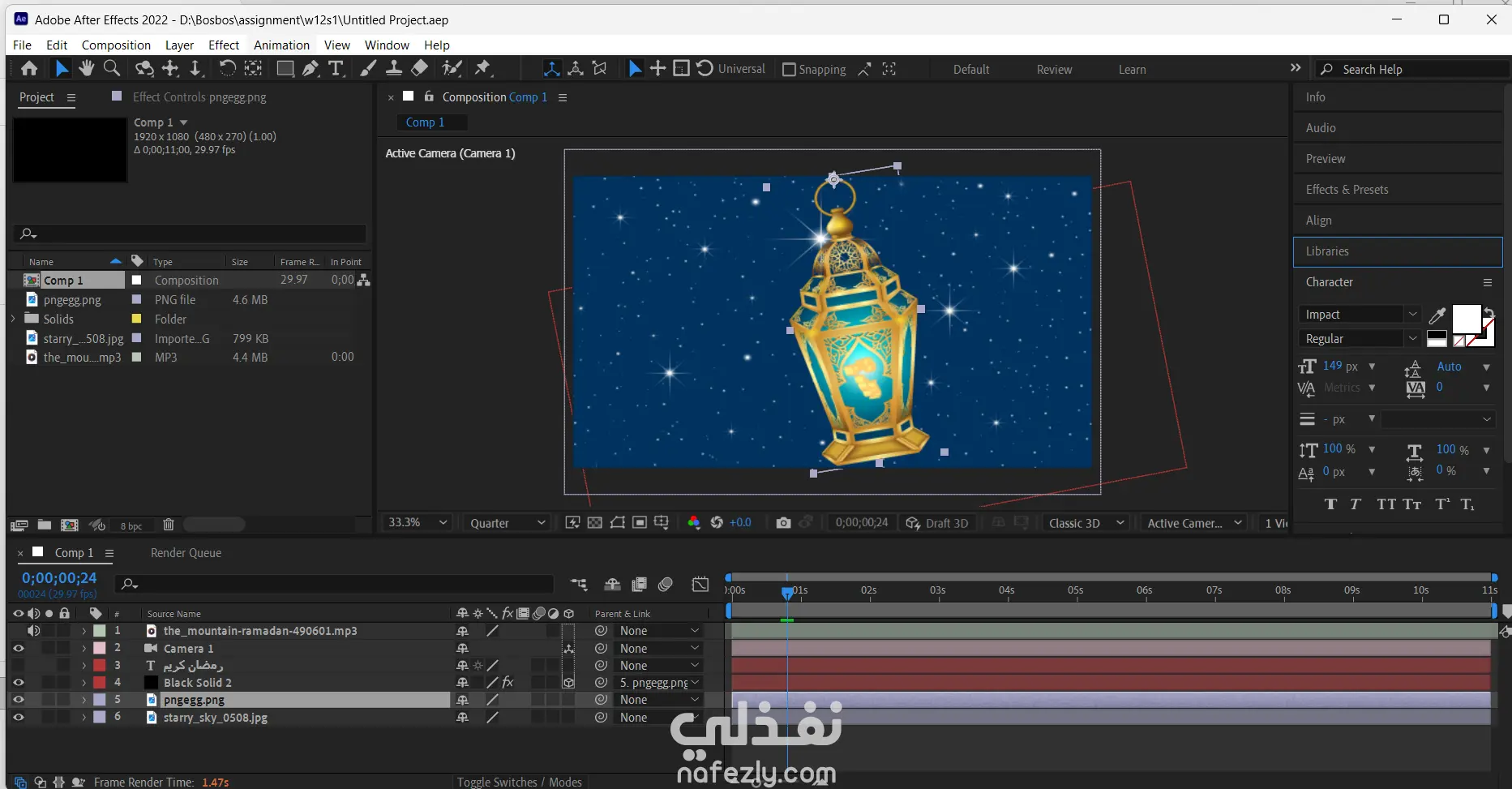Image resolution: width=1512 pixels, height=789 pixels.
Task: Open the Effect menu
Action: click(224, 45)
